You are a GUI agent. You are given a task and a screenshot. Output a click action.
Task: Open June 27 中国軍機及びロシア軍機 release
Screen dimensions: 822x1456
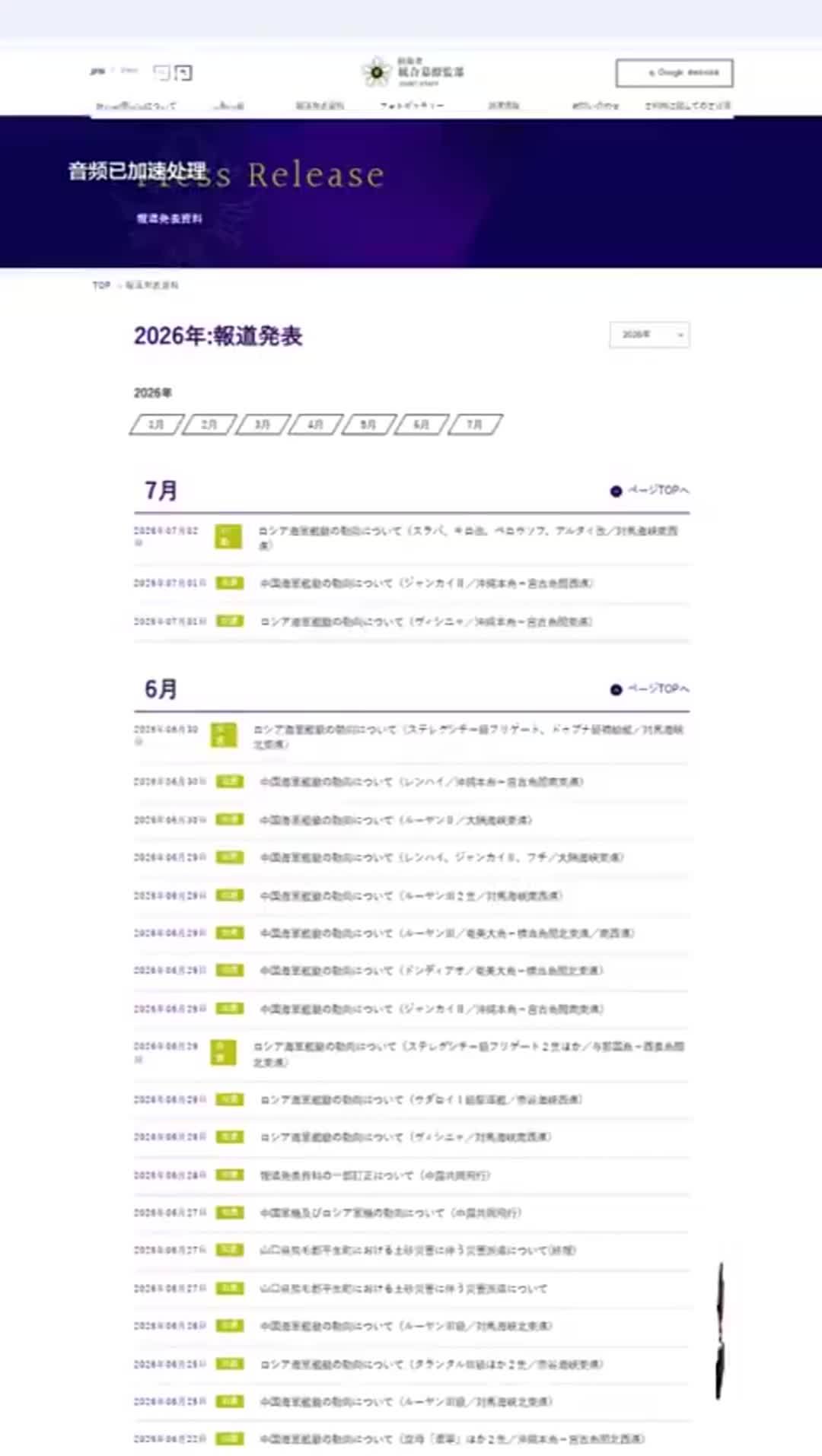pyautogui.click(x=390, y=1213)
